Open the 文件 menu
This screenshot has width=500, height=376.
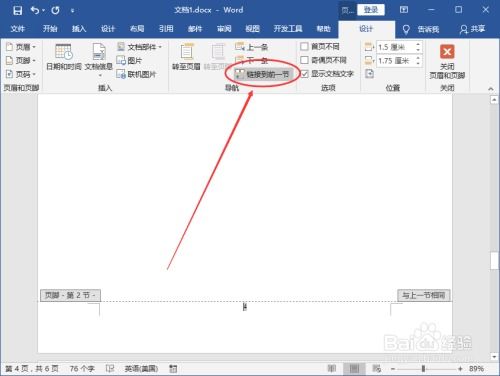click(18, 29)
